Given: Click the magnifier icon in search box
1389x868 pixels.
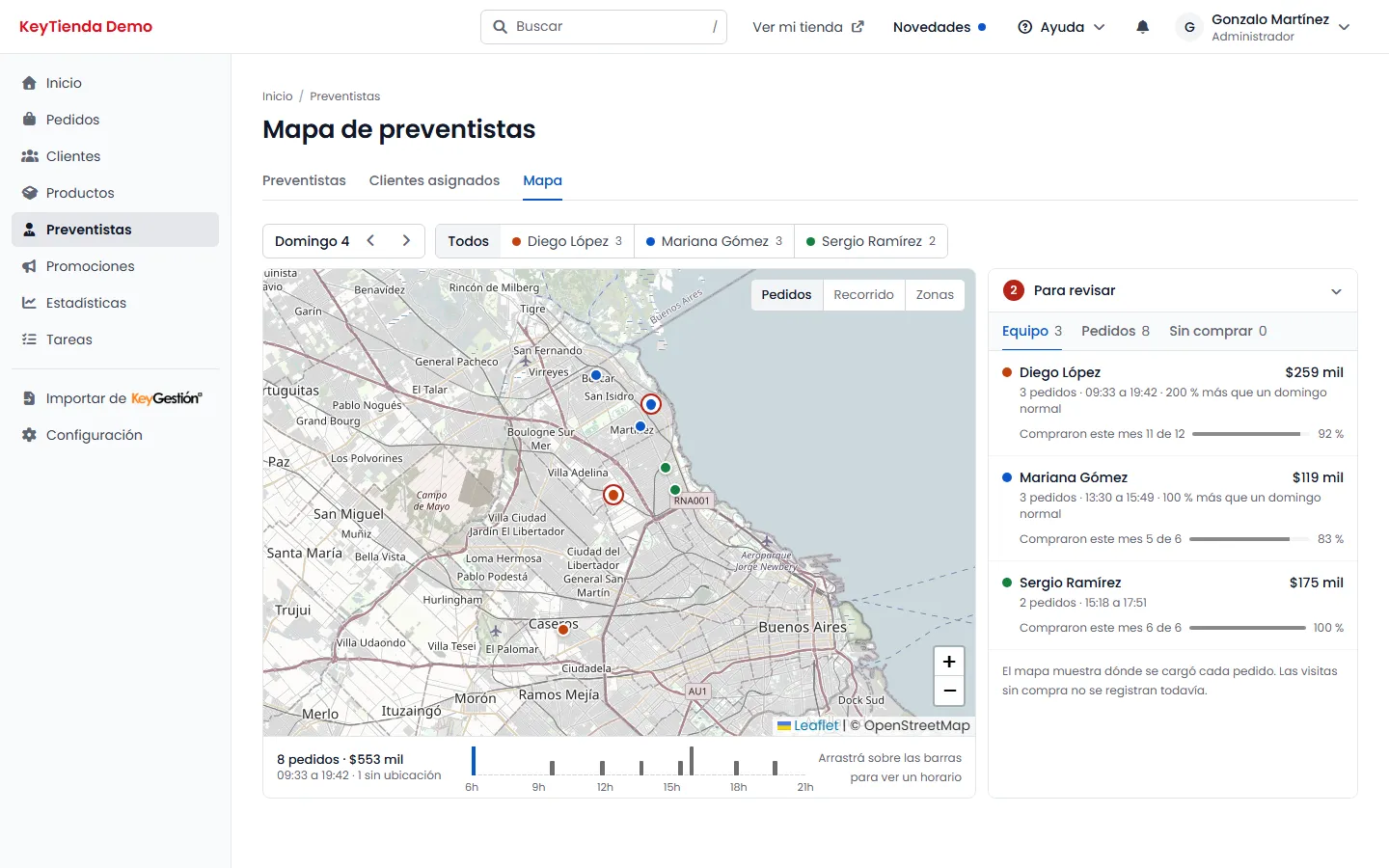Looking at the screenshot, I should [x=500, y=27].
